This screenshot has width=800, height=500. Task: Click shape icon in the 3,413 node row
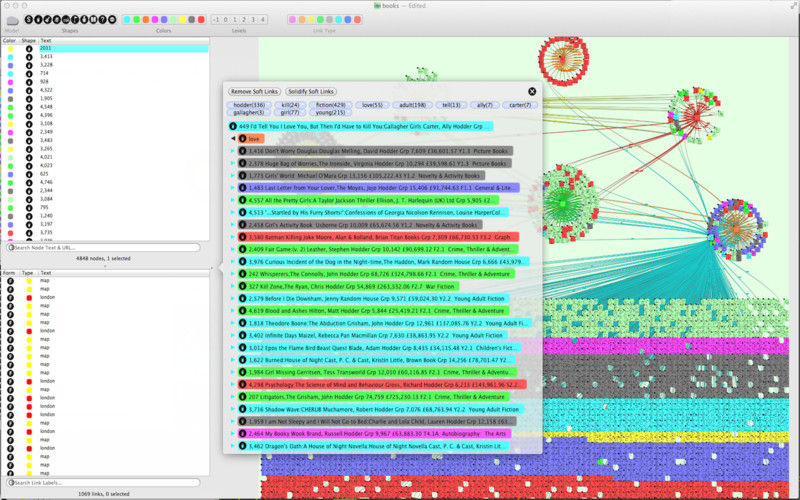click(x=29, y=57)
